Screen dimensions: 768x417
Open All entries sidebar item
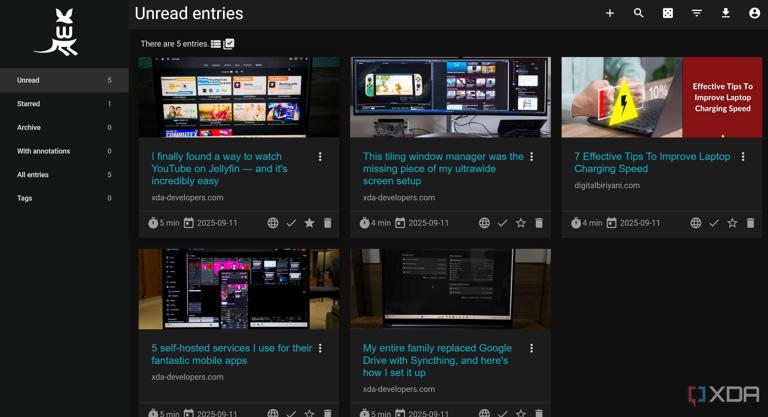[x=64, y=174]
